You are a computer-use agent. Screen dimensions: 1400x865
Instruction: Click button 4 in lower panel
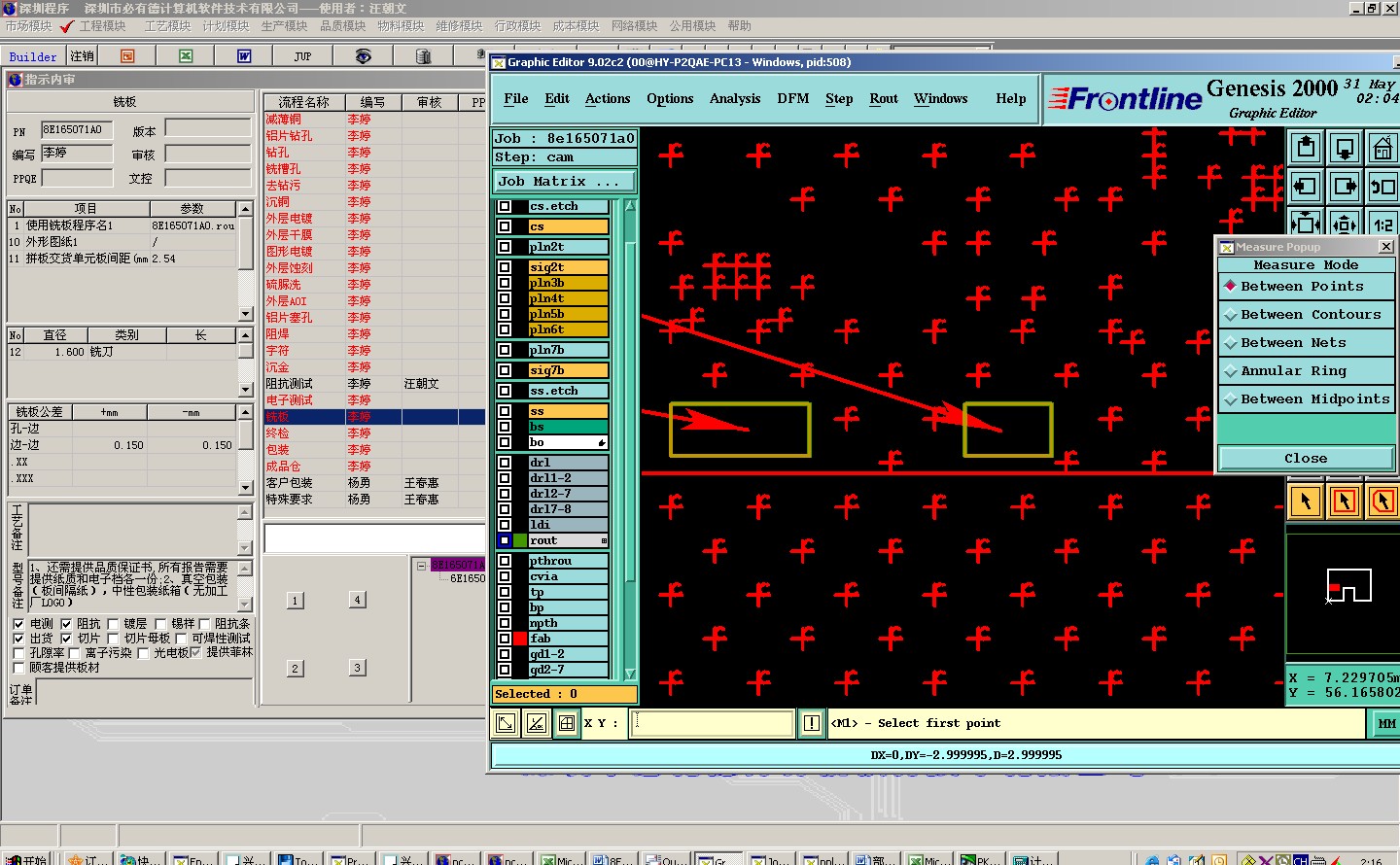point(358,600)
